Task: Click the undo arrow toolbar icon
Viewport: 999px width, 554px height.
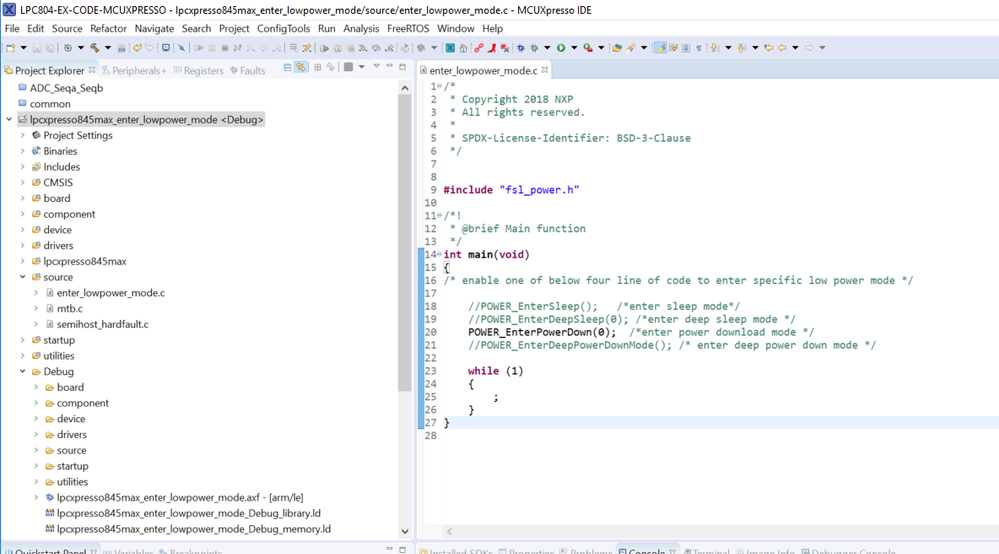Action: [x=137, y=48]
